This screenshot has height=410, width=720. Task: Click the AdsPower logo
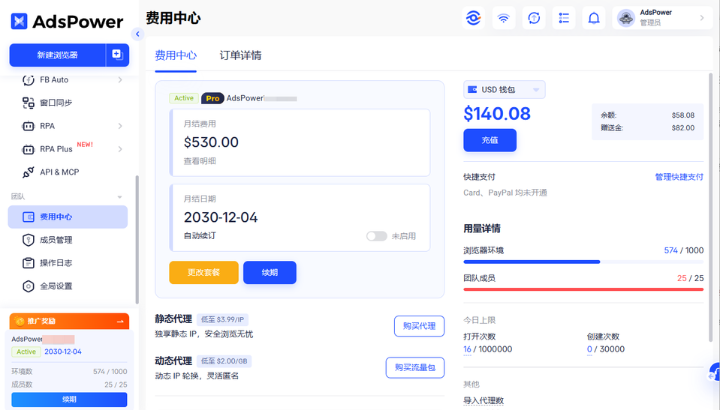[67, 21]
